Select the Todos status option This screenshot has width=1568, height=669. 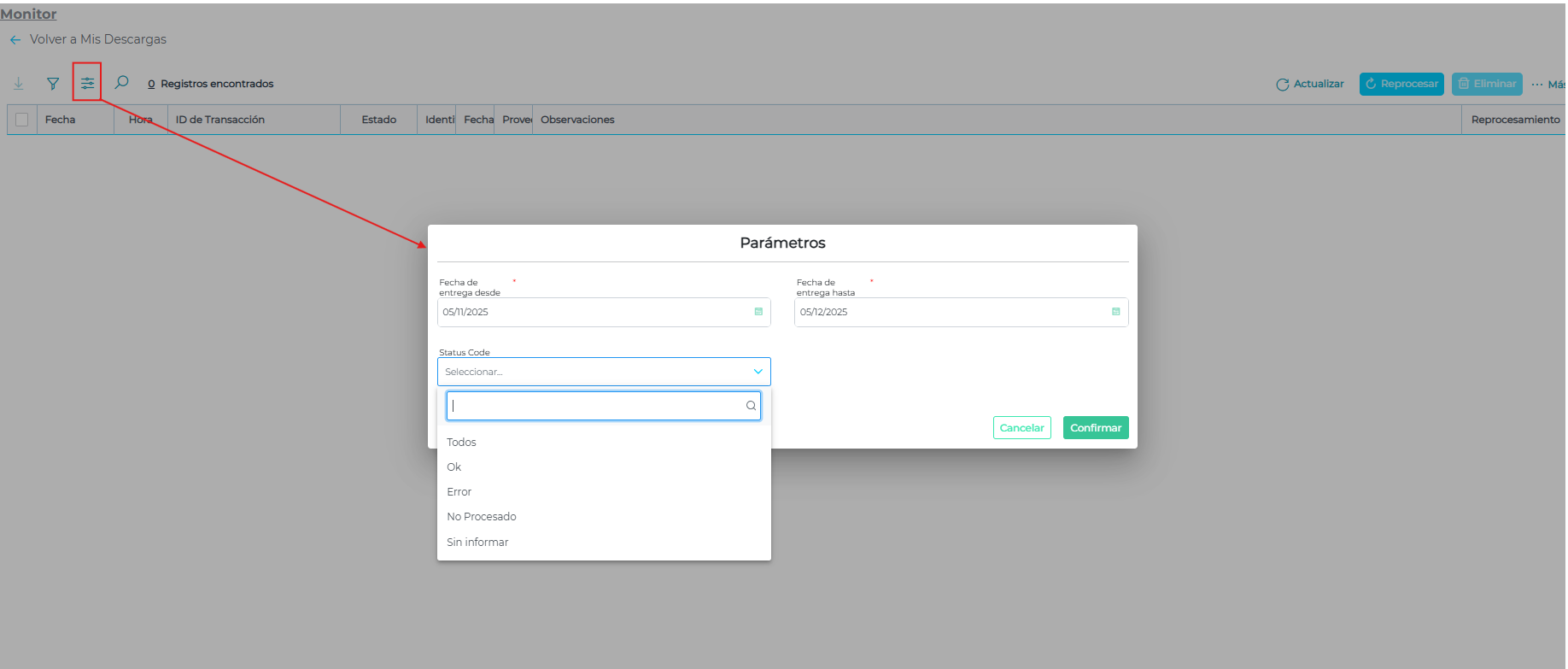tap(461, 442)
